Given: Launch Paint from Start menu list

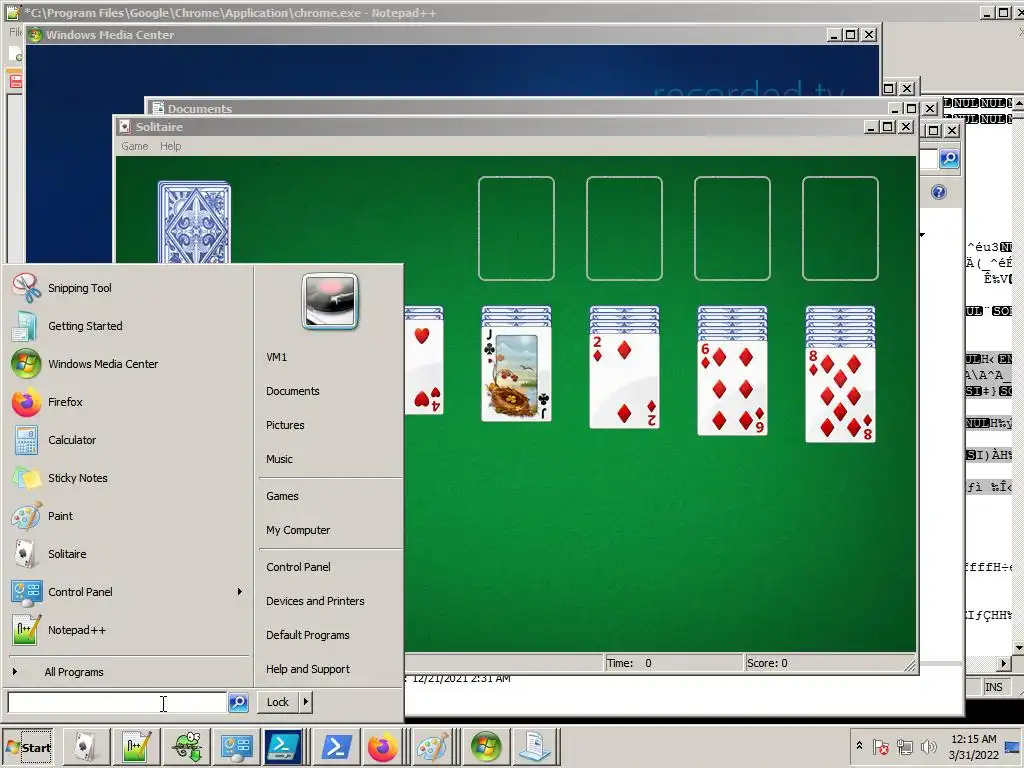Looking at the screenshot, I should [x=60, y=516].
